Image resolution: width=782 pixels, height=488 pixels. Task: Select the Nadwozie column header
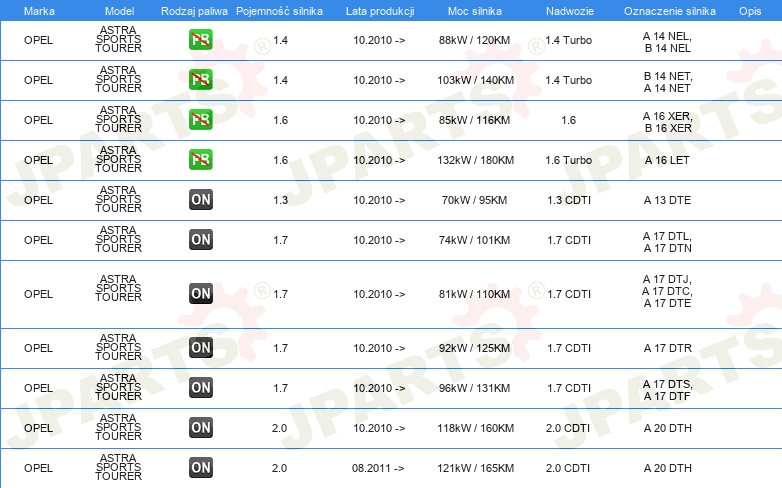(570, 11)
